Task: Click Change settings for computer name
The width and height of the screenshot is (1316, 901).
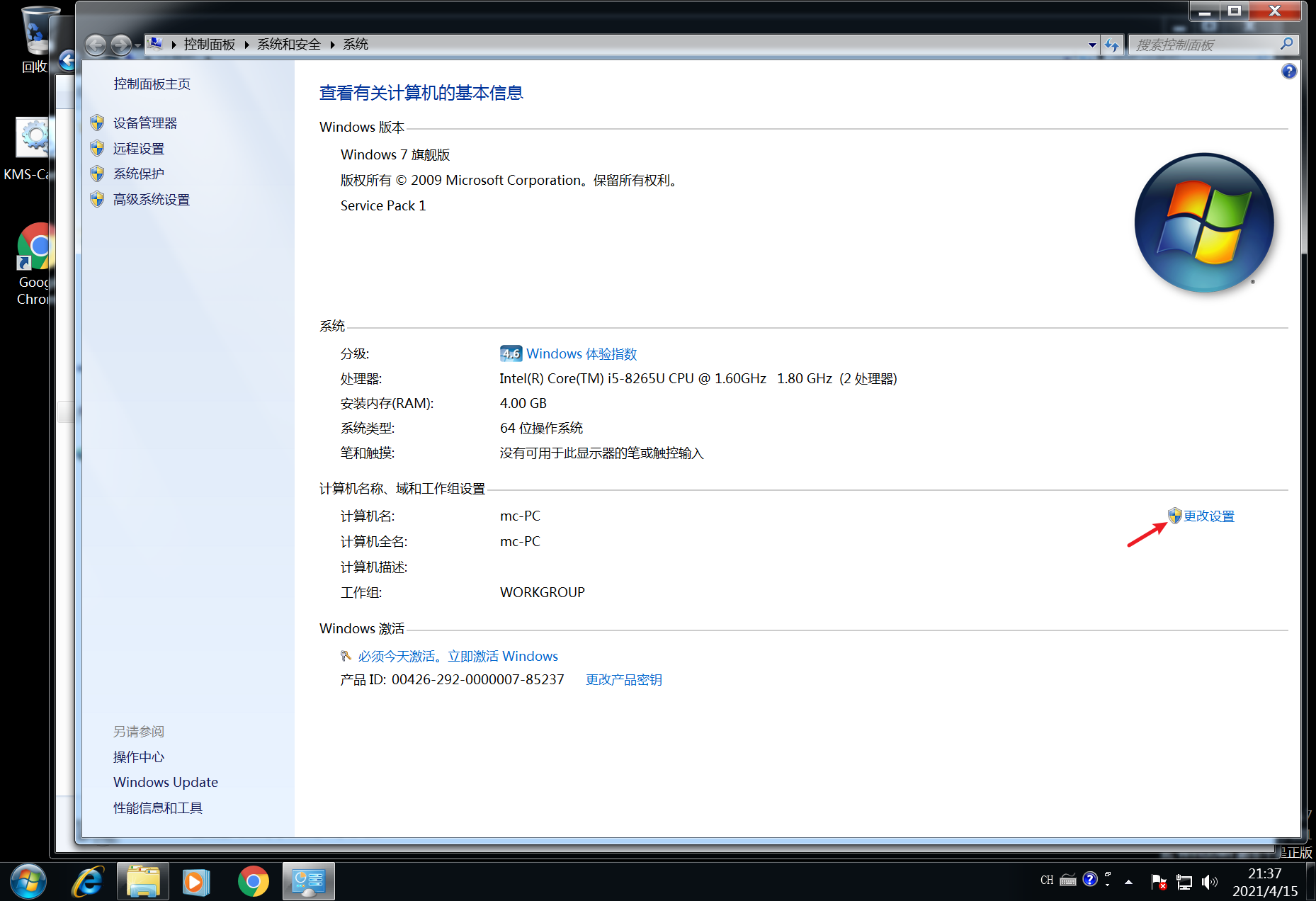Action: 1209,516
